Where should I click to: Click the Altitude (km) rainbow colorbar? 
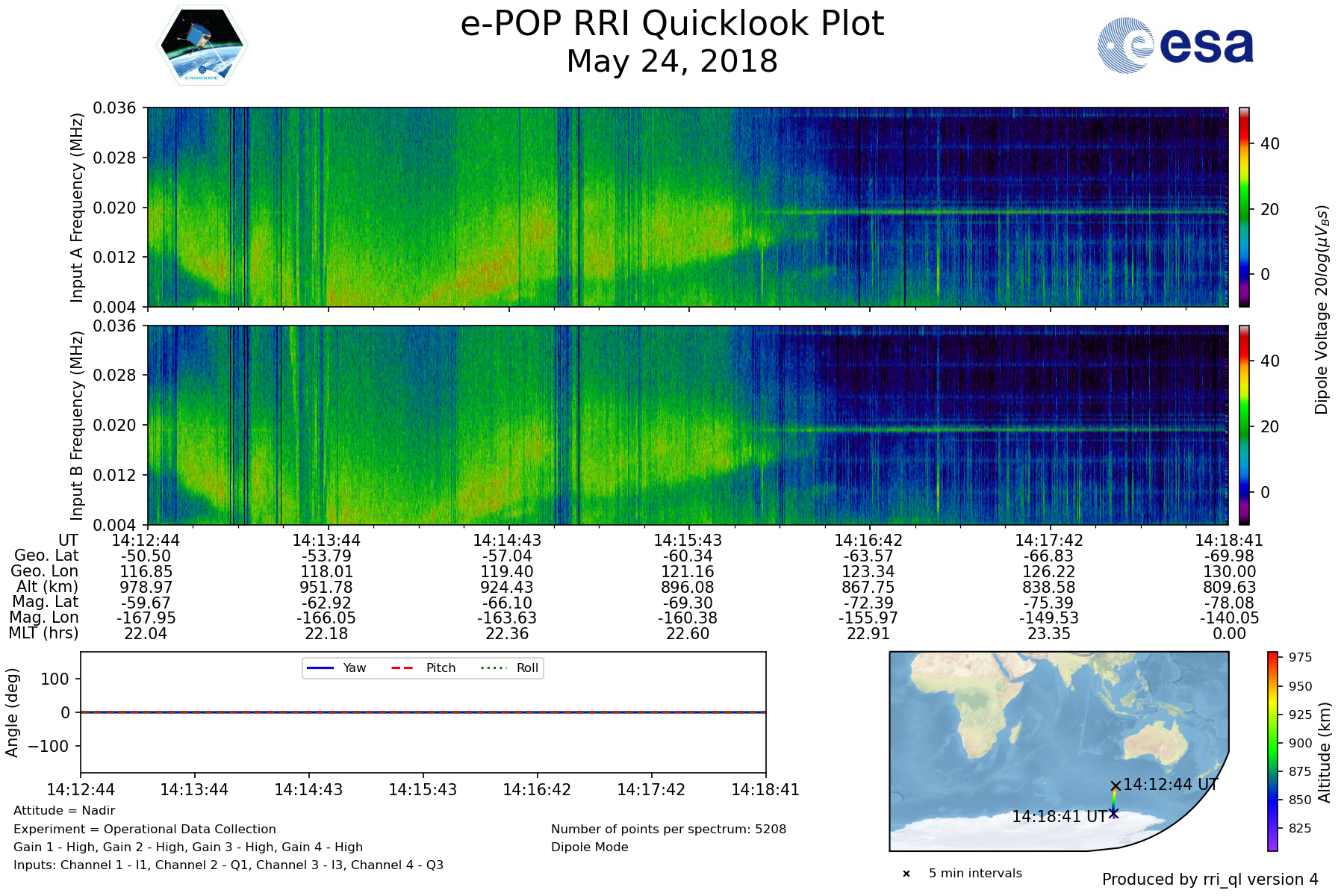[1272, 751]
